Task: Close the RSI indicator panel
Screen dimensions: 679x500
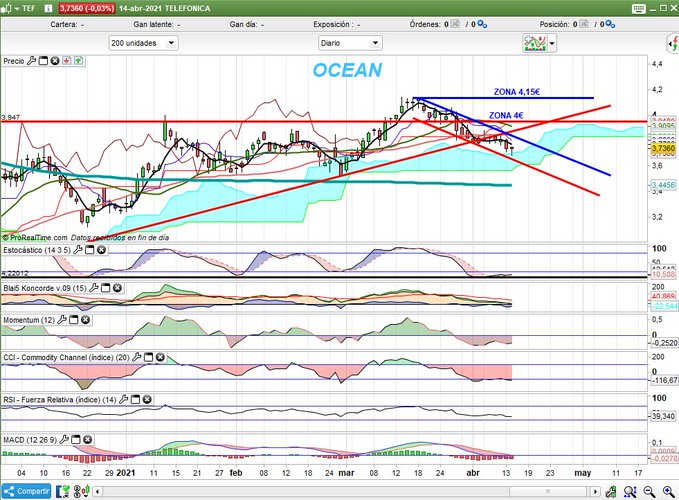Action: click(x=147, y=399)
